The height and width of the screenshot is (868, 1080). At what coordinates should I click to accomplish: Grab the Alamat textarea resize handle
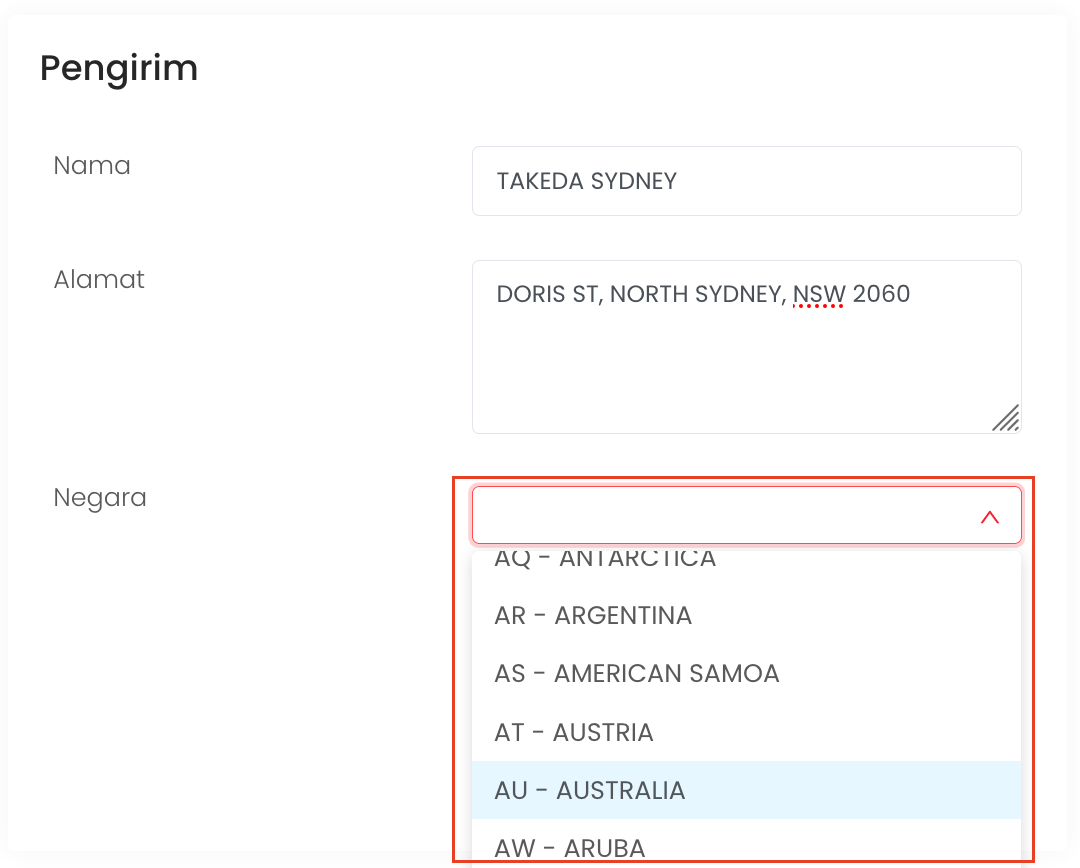click(1005, 418)
